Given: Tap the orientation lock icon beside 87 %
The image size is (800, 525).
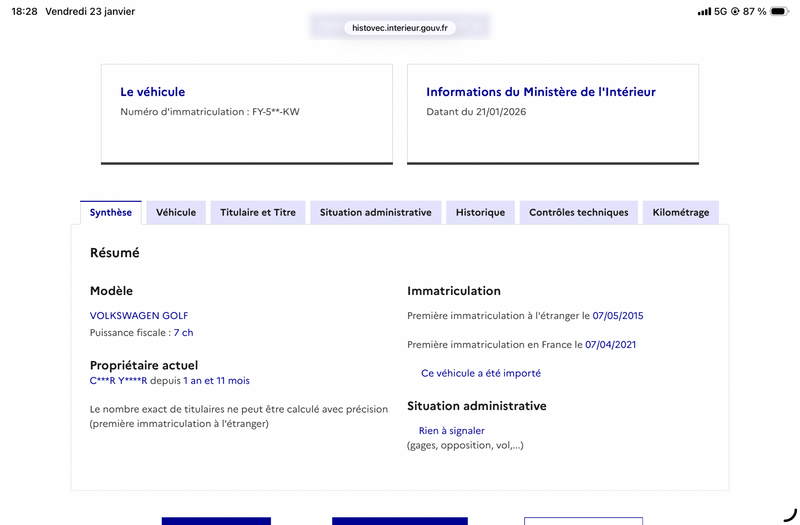Looking at the screenshot, I should pos(735,12).
